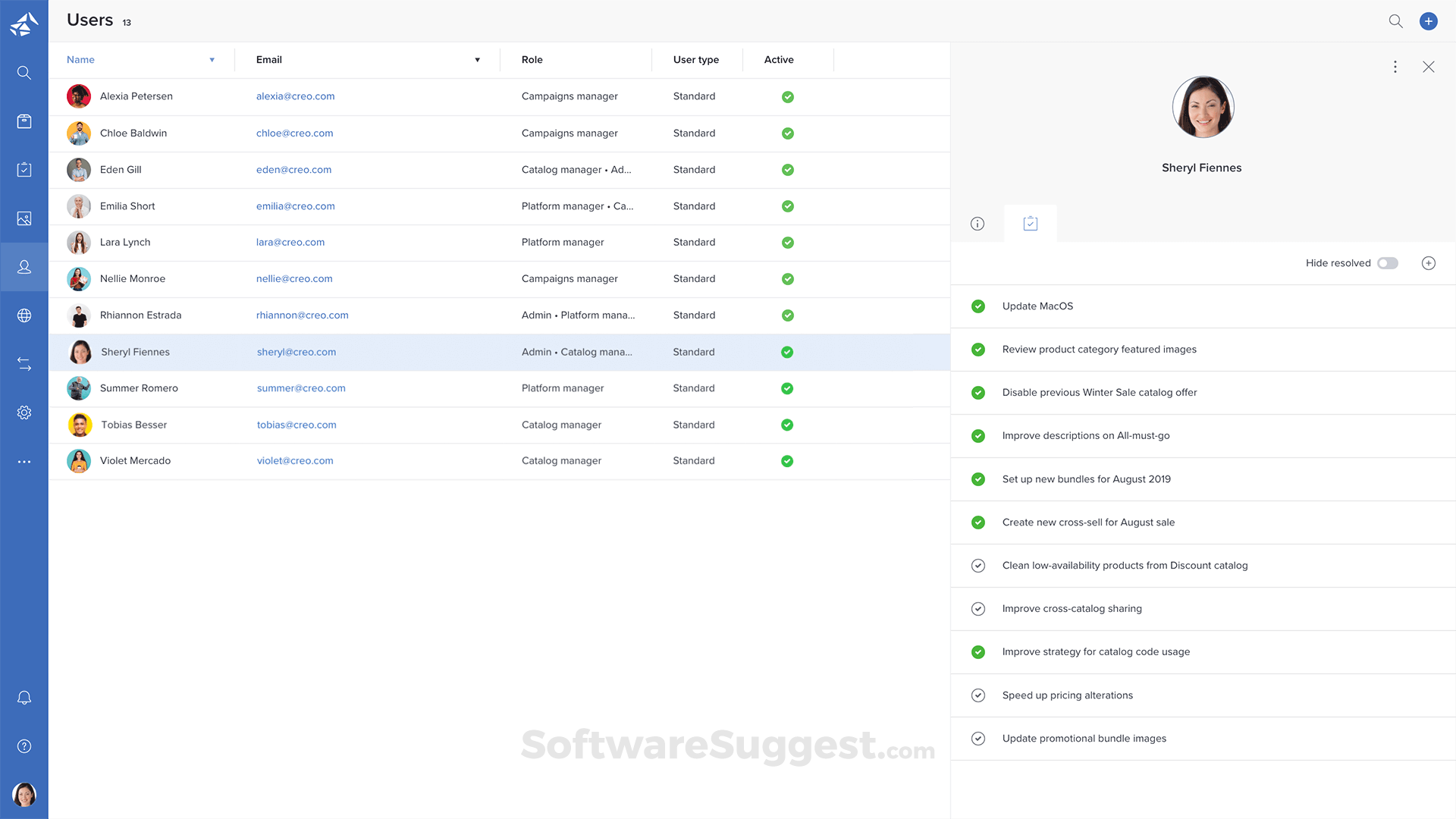Viewport: 1456px width, 819px height.
Task: Select the tasks checklist tab
Action: pyautogui.click(x=1030, y=224)
